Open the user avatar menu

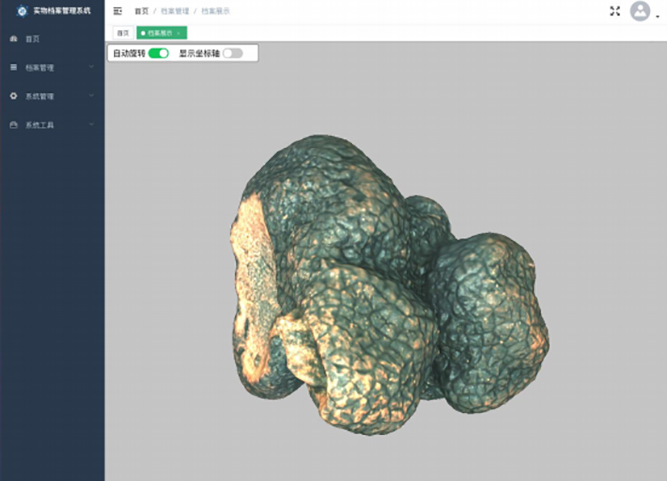tap(639, 12)
